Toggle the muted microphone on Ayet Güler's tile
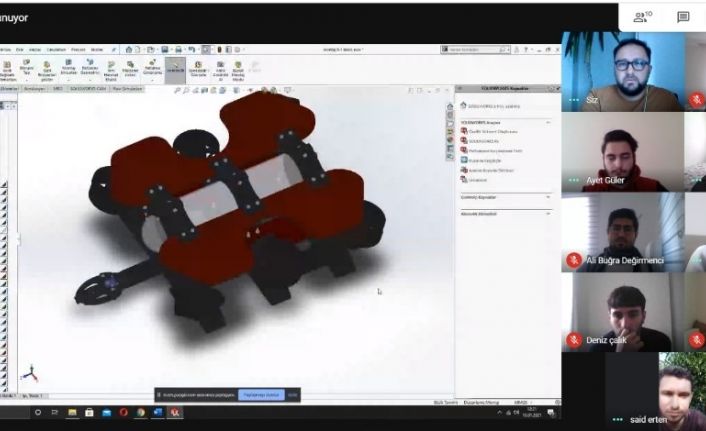 697,180
